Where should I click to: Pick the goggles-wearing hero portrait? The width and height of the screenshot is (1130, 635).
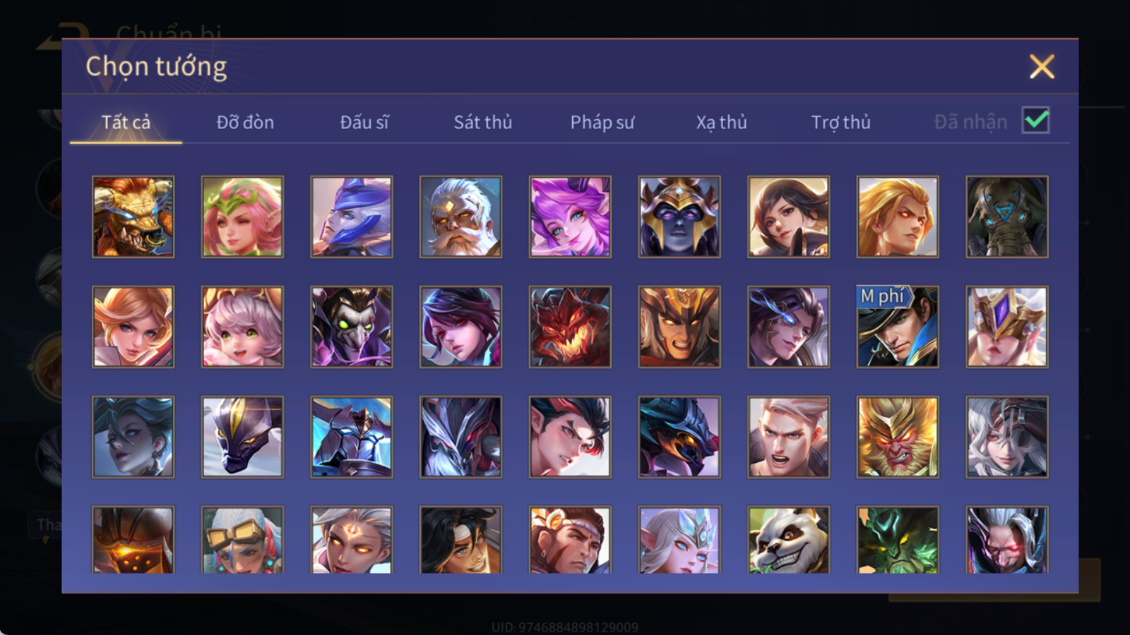tap(242, 540)
